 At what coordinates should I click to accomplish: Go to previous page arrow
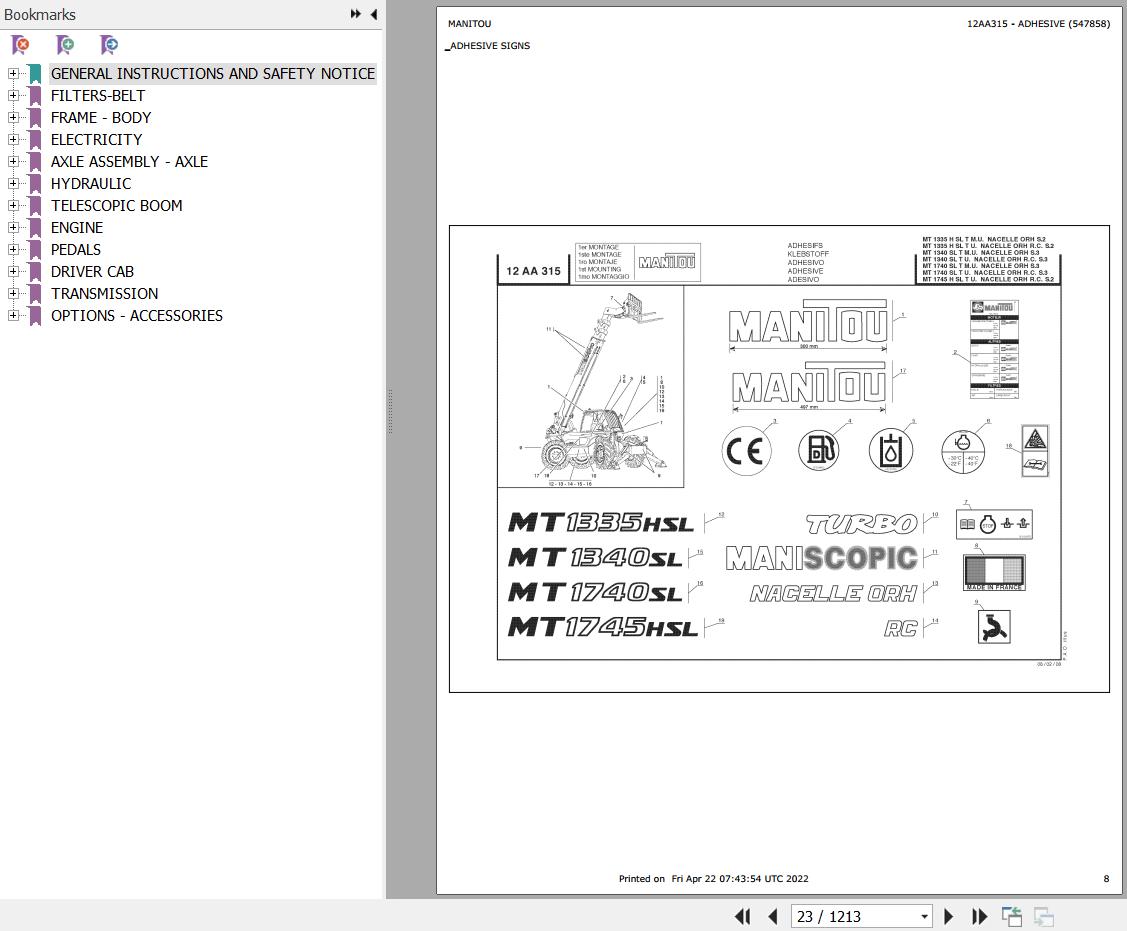tap(773, 916)
